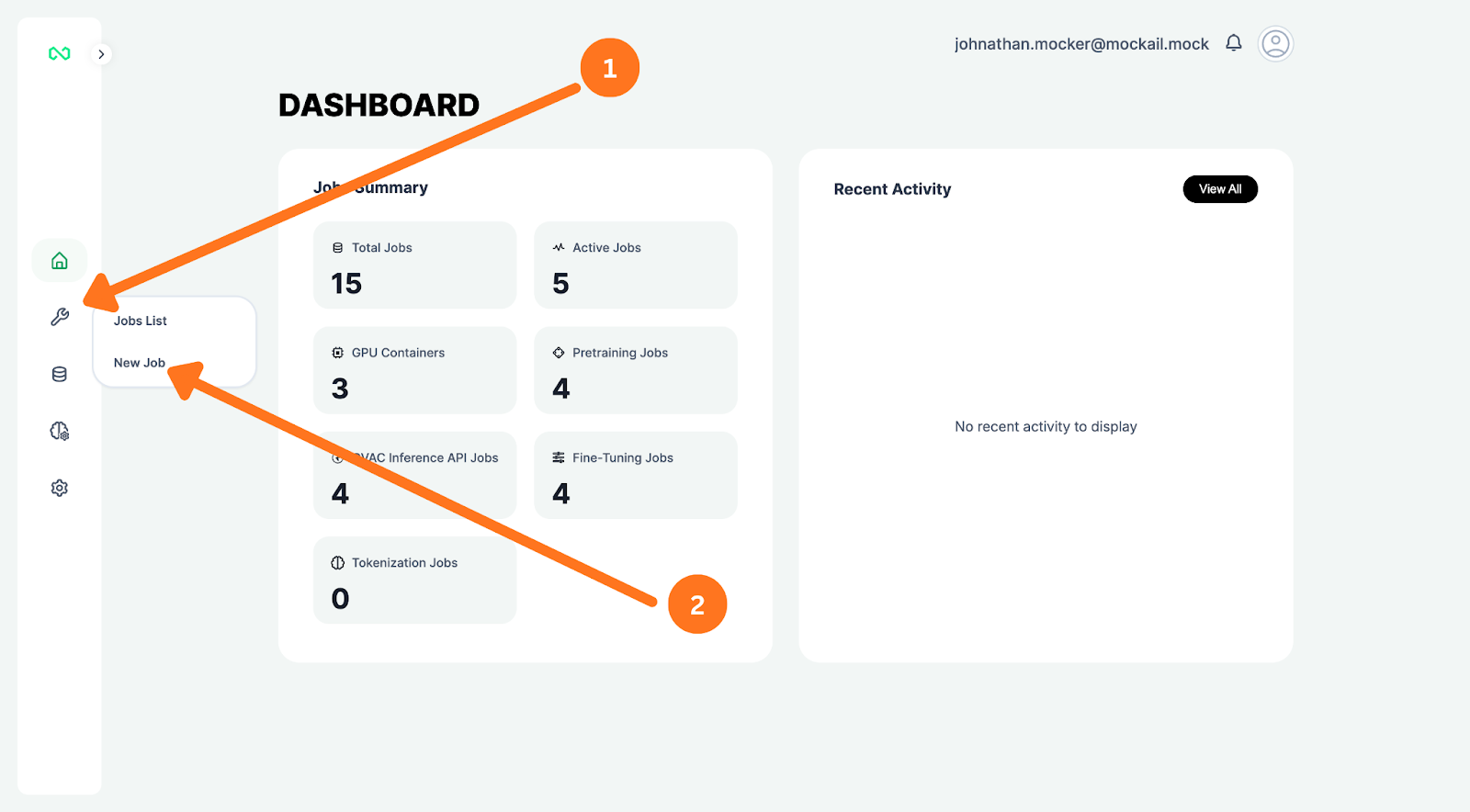Go to the Home dashboard icon
1470x812 pixels.
coord(60,261)
